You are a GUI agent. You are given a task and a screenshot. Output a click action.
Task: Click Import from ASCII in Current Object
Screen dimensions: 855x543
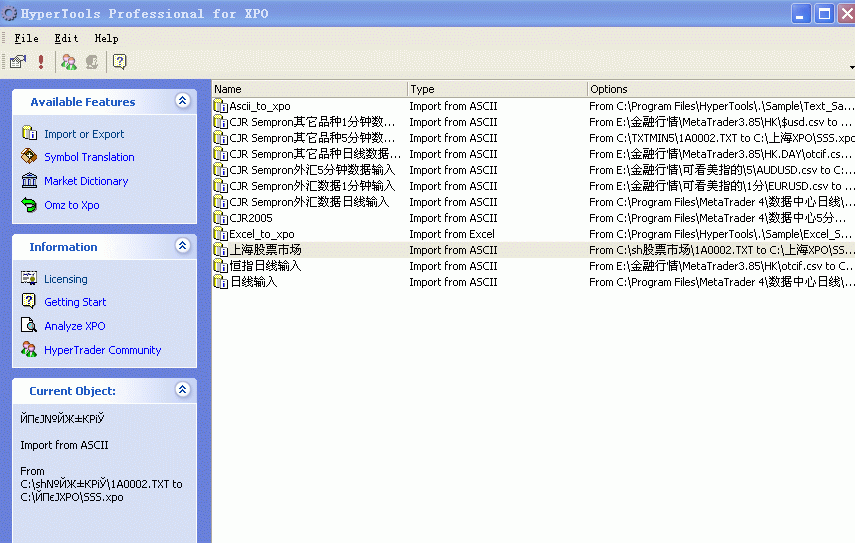tap(64, 445)
